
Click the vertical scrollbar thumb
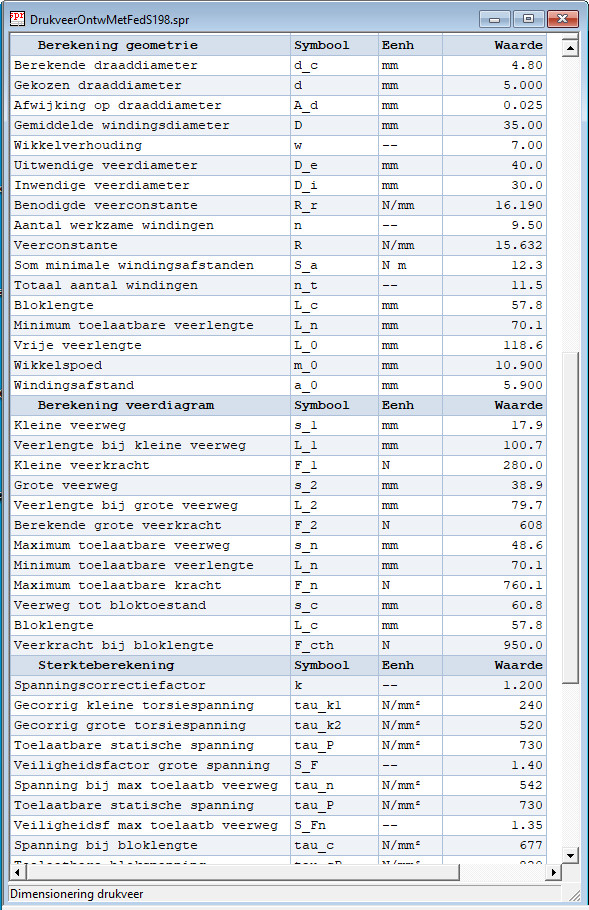coord(570,518)
